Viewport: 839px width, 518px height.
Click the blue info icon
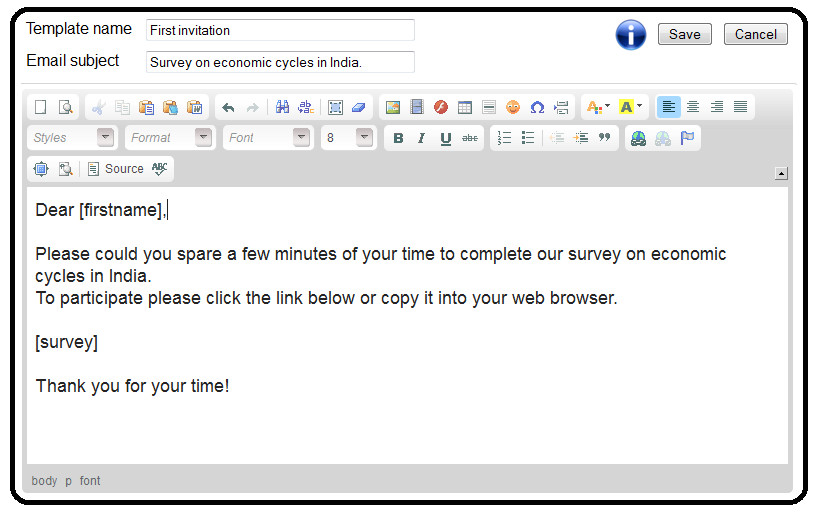pos(631,35)
